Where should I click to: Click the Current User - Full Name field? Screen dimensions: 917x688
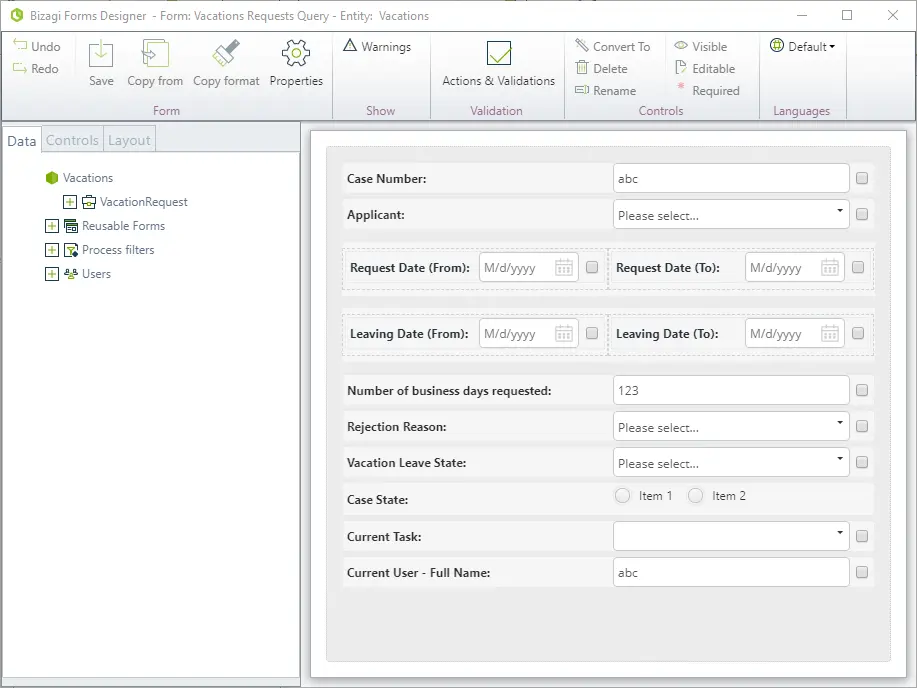[x=731, y=573]
